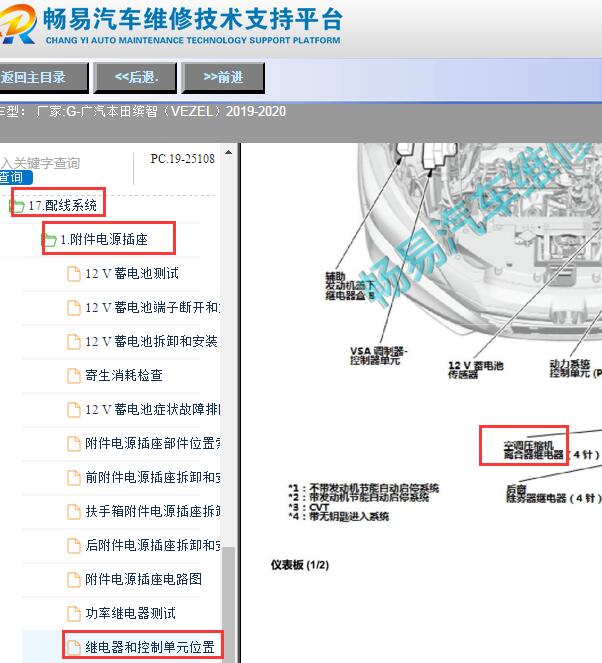Click the *3 : CVT footnote
Viewport: 602px width, 663px height.
coord(309,507)
